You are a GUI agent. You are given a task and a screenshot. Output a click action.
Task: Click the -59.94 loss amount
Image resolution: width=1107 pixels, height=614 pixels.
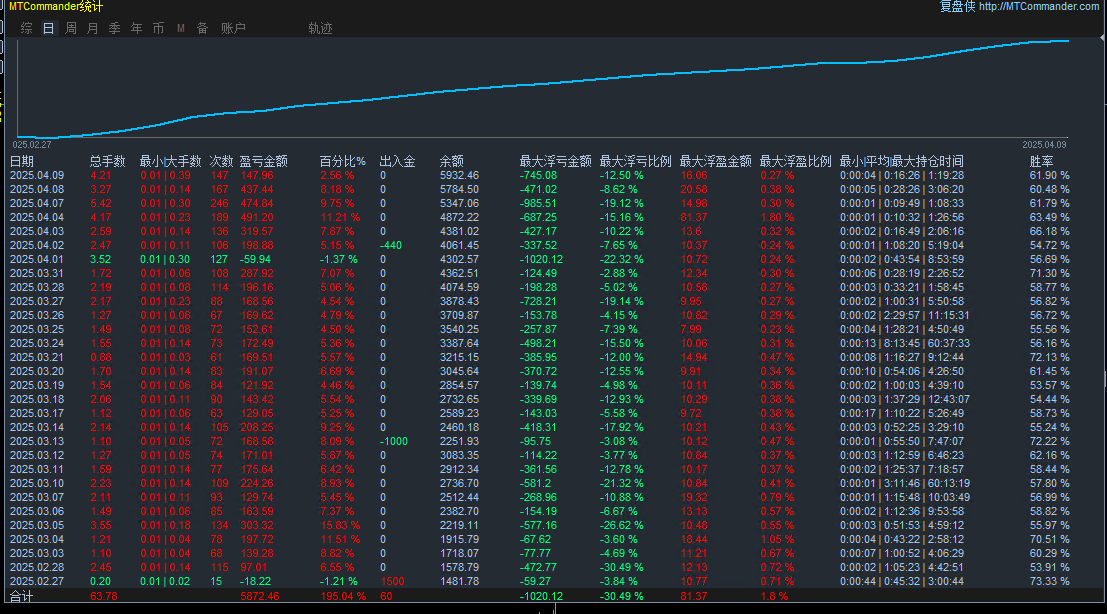255,260
